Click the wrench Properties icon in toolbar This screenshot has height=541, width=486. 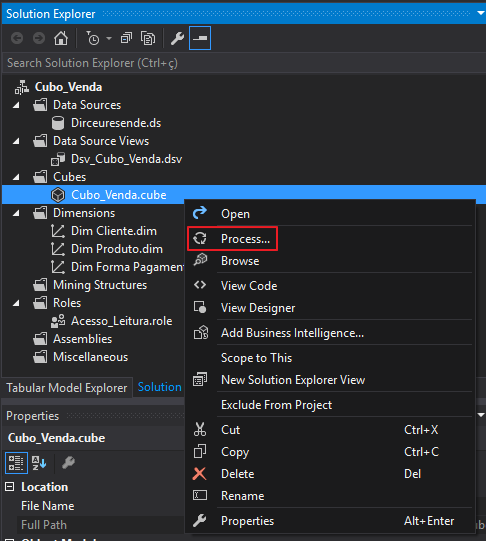(x=177, y=38)
